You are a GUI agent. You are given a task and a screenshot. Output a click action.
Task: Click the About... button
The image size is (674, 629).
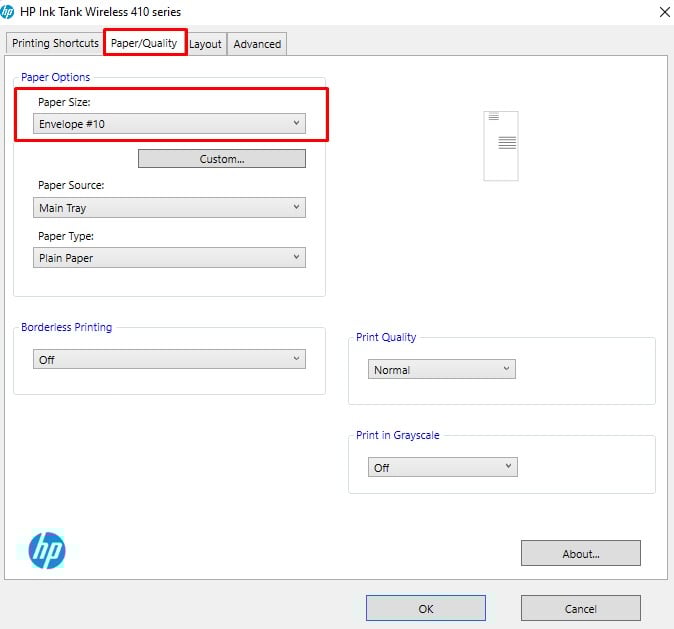[581, 553]
